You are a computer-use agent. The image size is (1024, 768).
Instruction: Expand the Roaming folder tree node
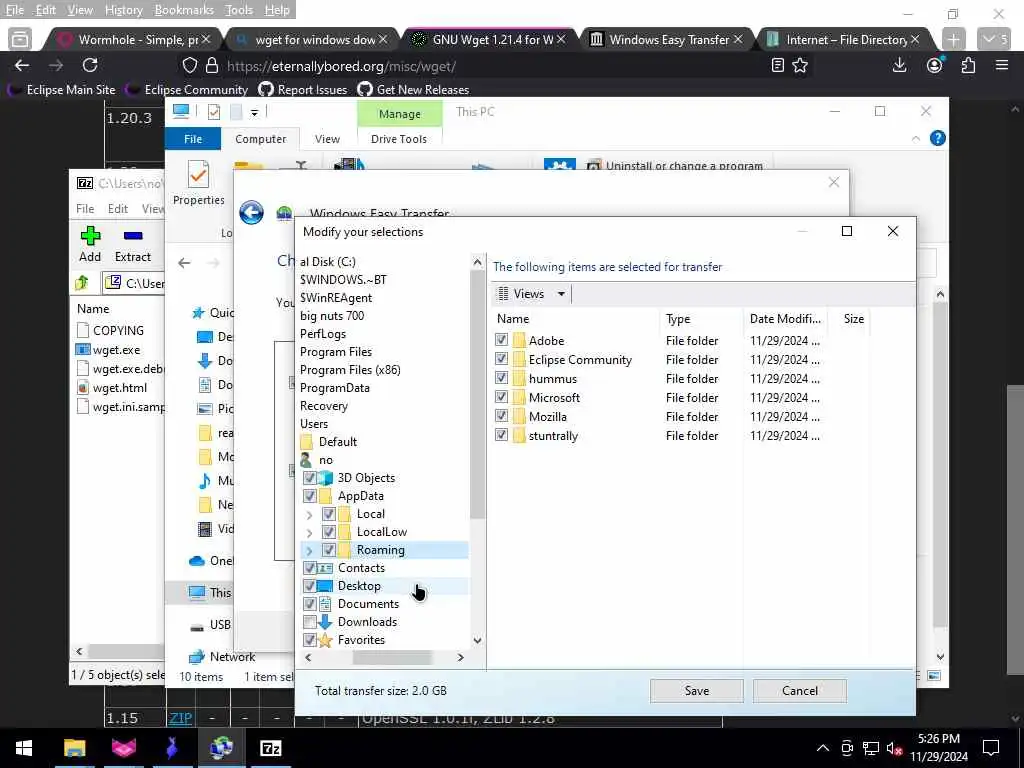pos(310,551)
